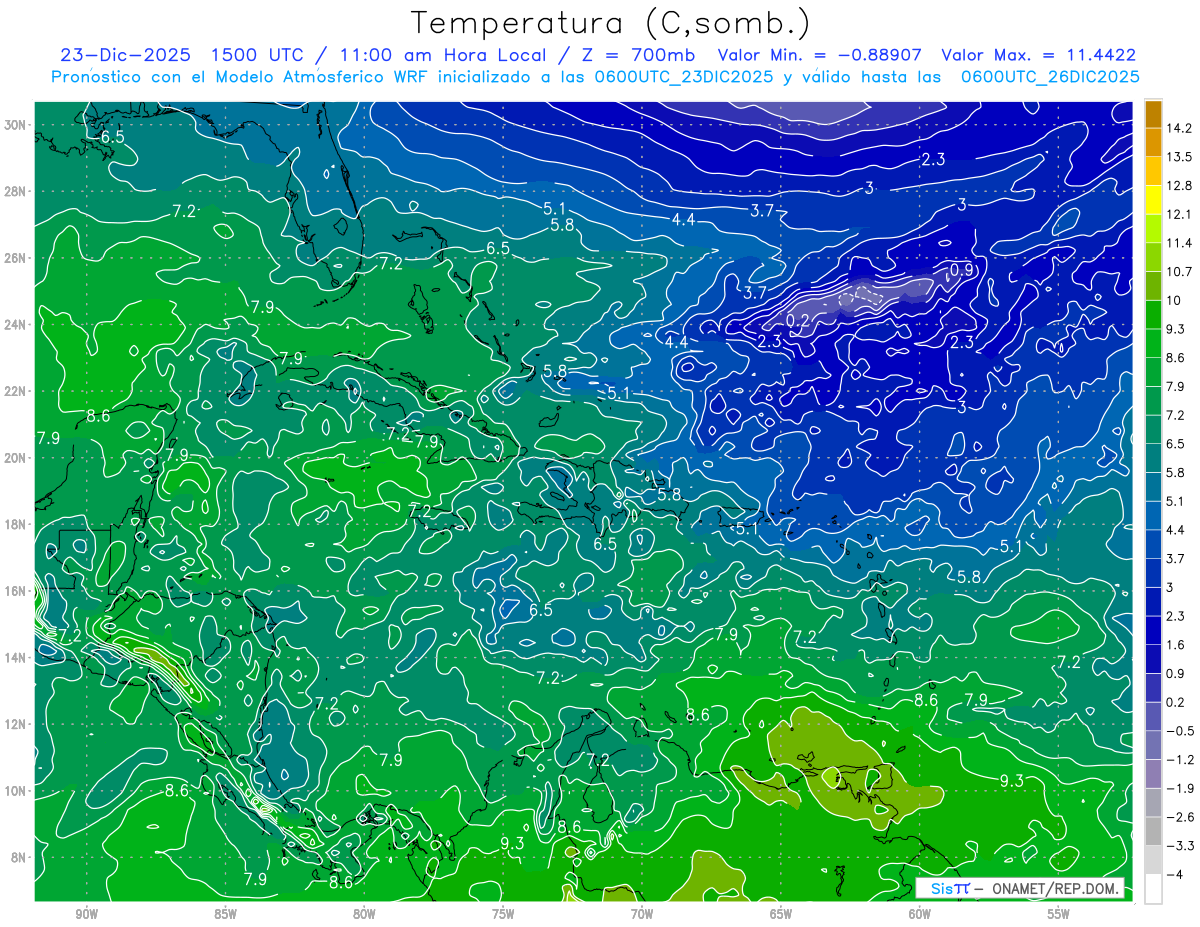Click the "22N" latitude axis label

17,391
